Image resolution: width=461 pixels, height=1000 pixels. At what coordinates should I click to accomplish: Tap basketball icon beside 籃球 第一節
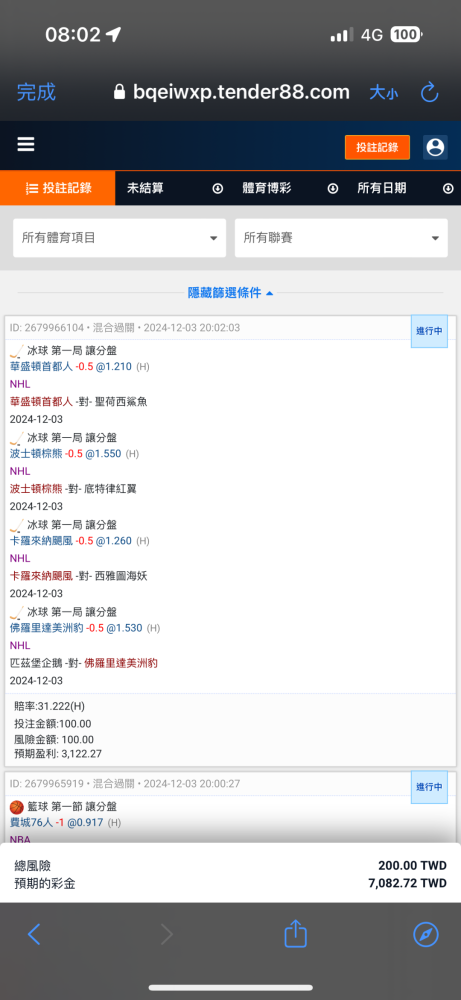pos(17,806)
